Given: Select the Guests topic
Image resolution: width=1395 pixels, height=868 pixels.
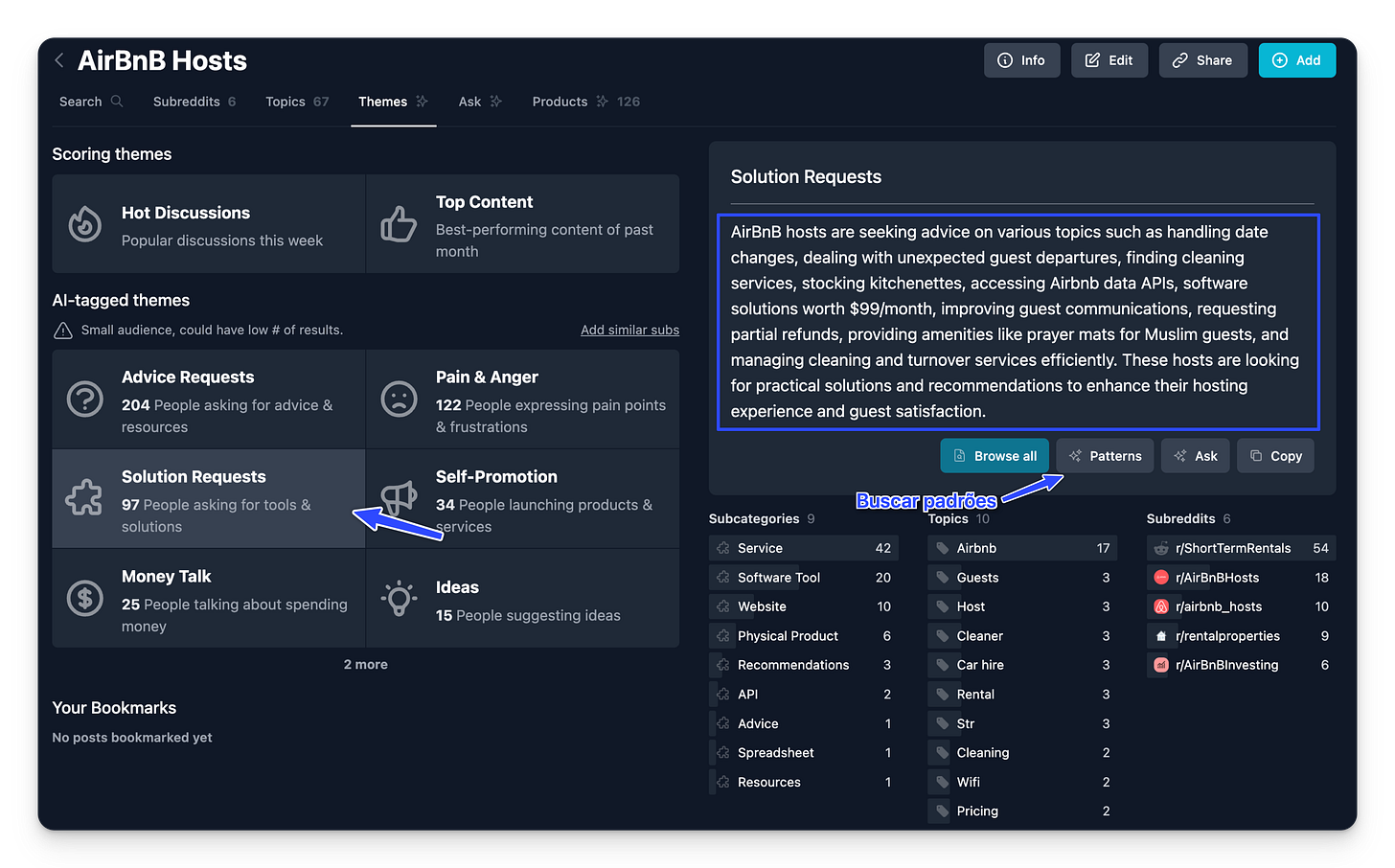Looking at the screenshot, I should click(1022, 578).
